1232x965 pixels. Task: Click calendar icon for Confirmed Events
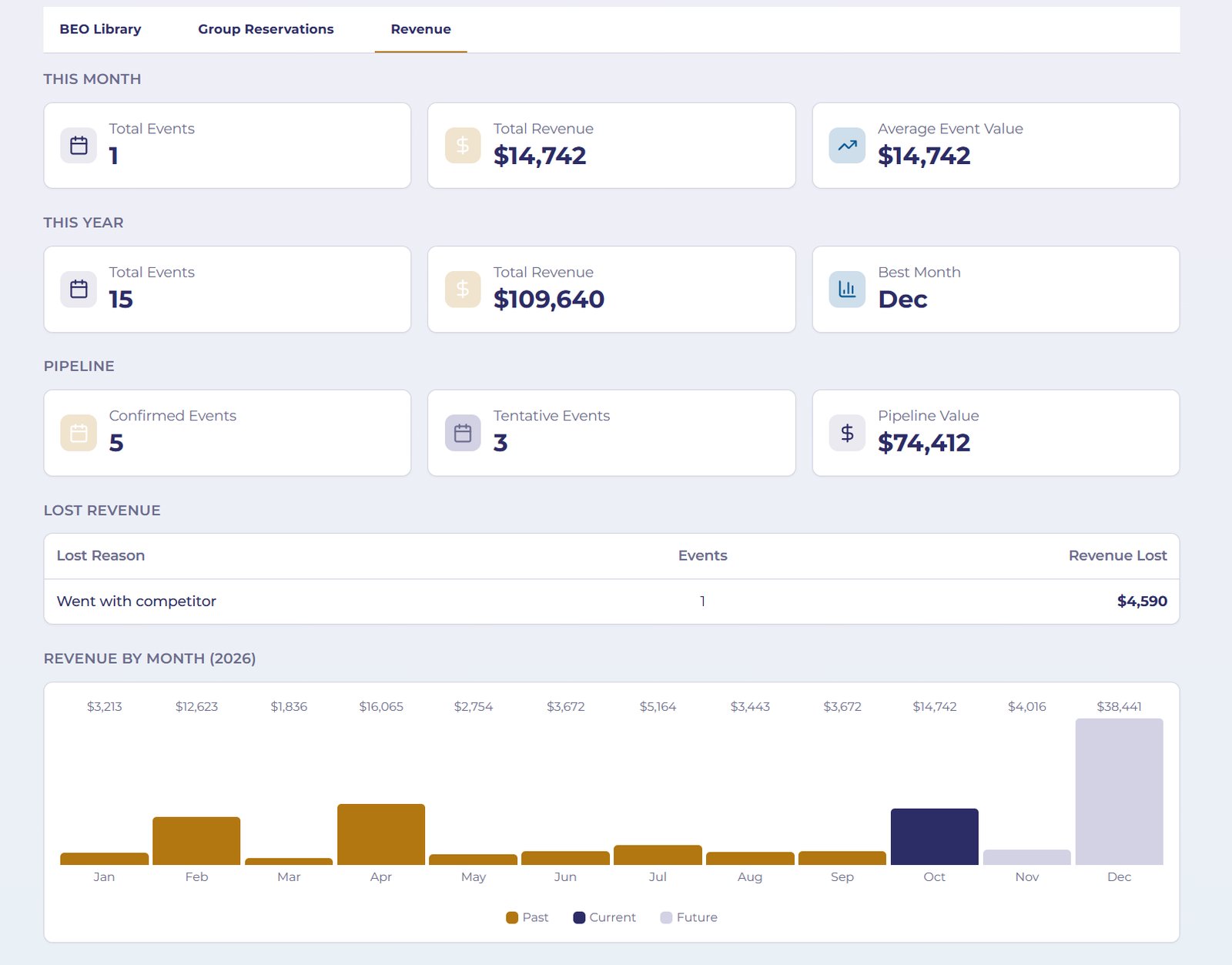click(79, 433)
